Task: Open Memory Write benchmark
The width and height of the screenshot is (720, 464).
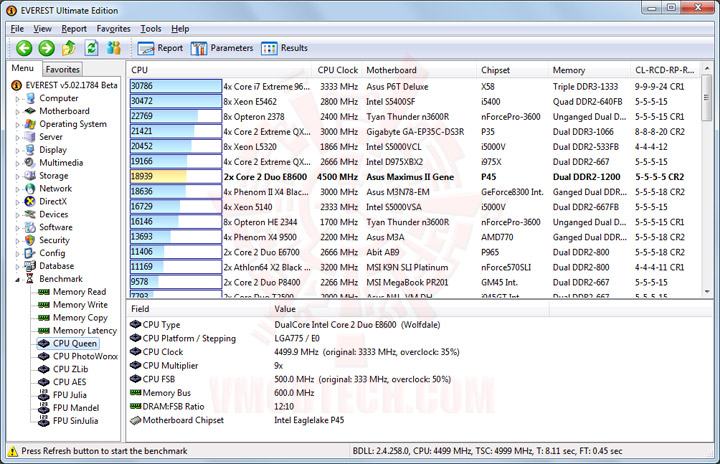Action: coord(73,305)
